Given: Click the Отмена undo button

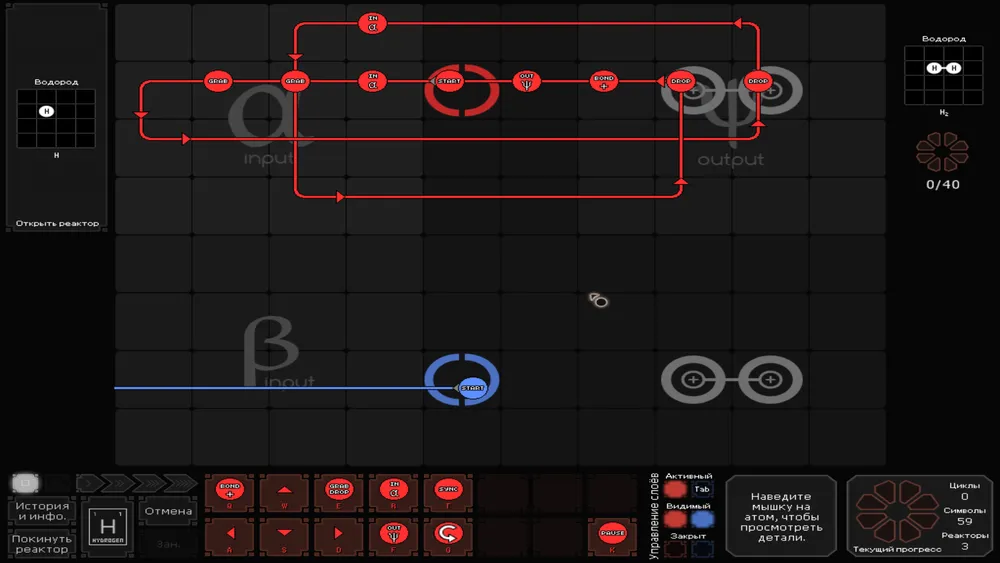Looking at the screenshot, I should click(168, 511).
